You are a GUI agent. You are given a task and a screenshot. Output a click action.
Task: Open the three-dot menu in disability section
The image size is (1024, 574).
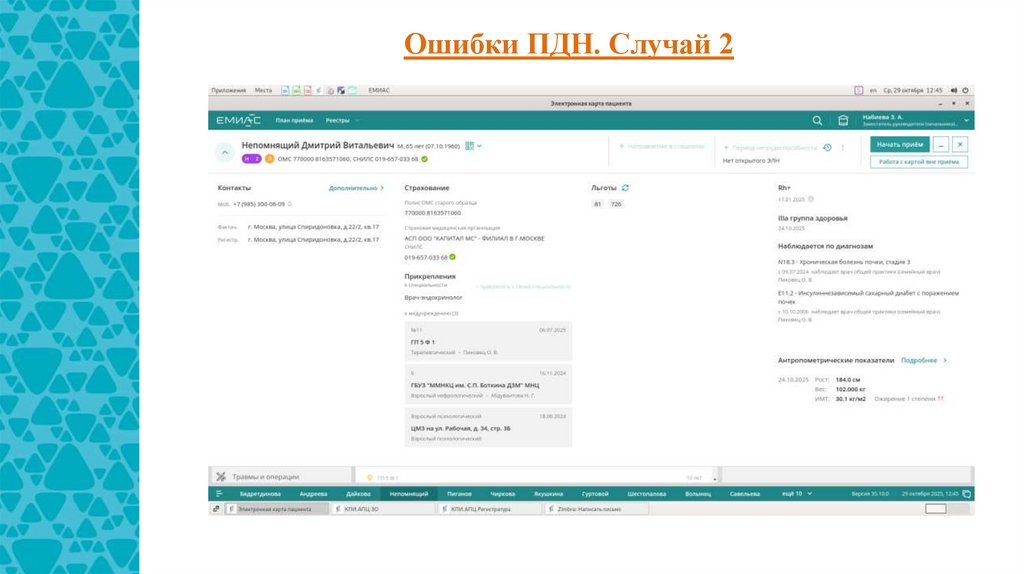pos(842,148)
